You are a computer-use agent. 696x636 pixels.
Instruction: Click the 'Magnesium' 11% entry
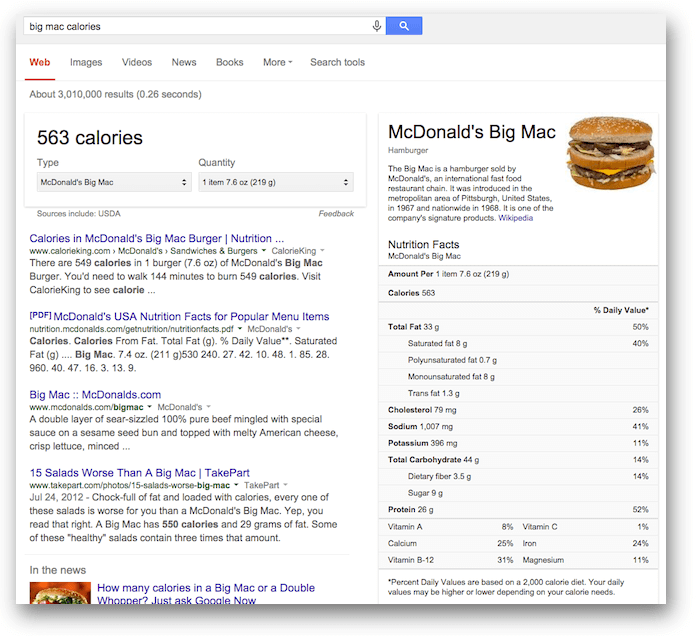point(585,560)
